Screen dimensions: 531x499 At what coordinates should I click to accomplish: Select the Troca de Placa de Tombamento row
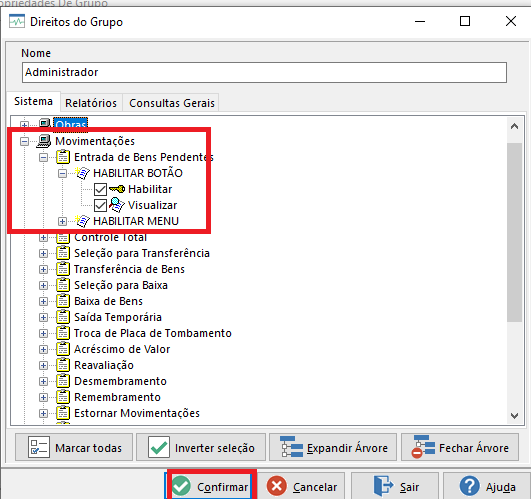point(152,333)
